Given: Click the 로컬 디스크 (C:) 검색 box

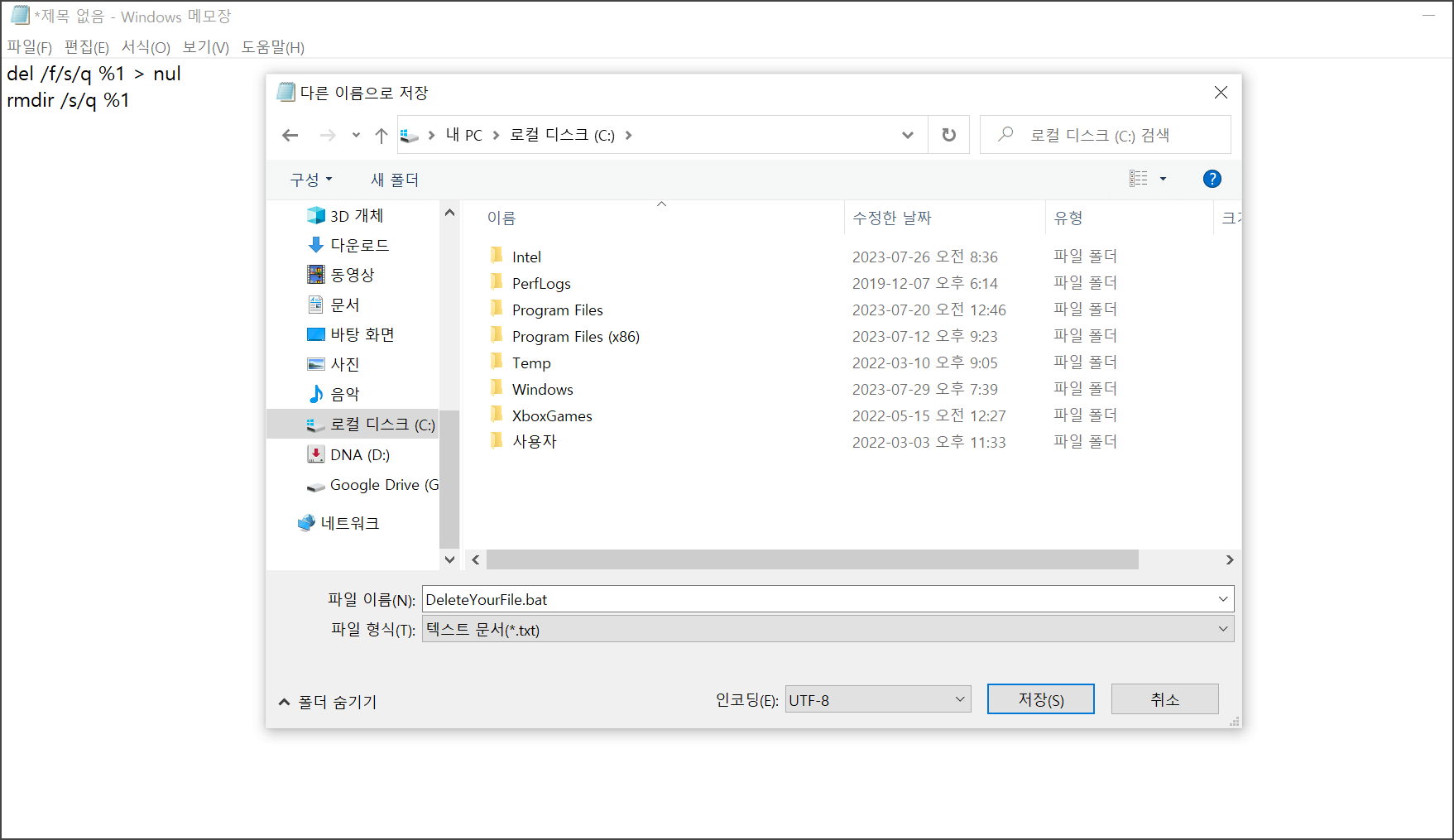Looking at the screenshot, I should (x=1105, y=135).
